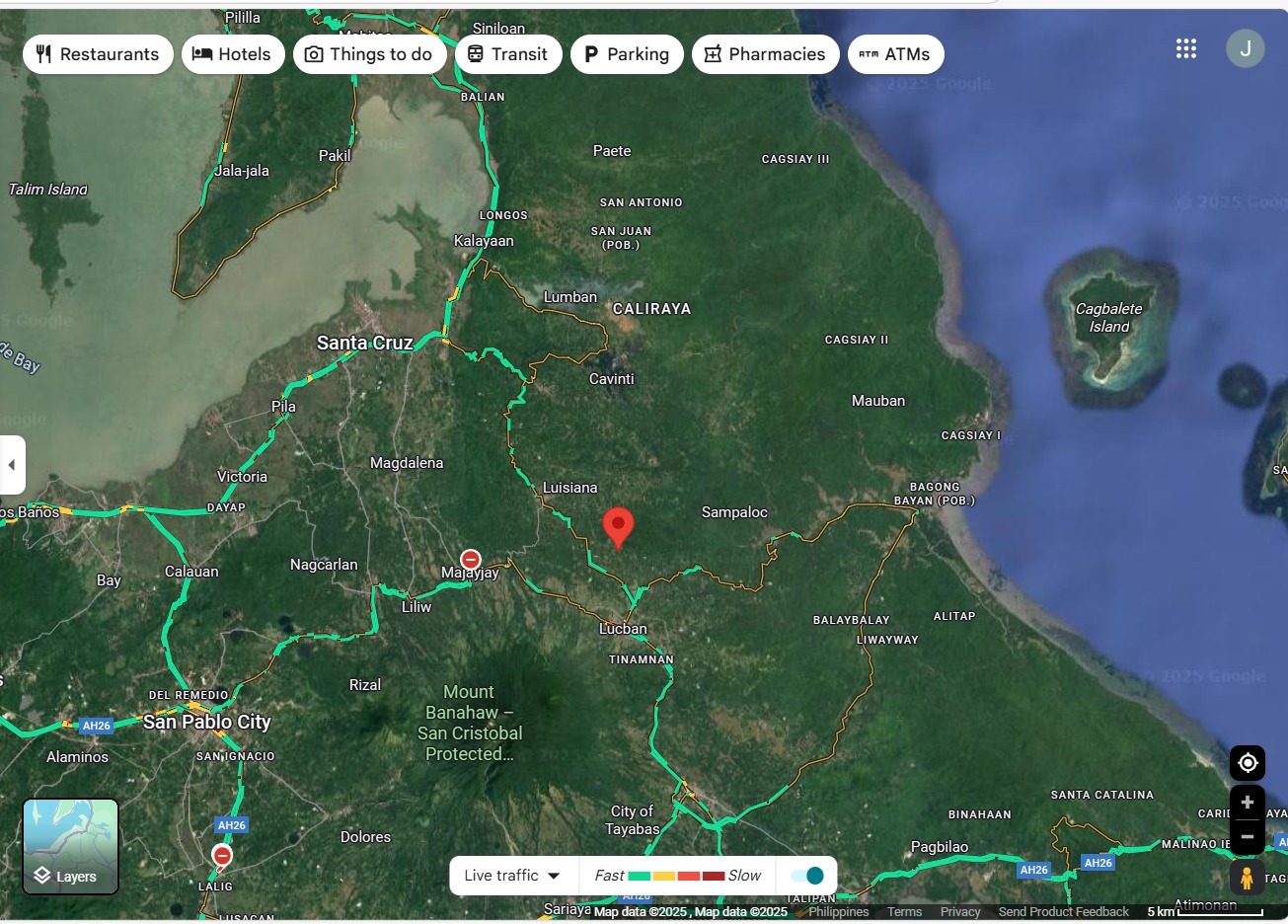Screen dimensions: 1288x924
Task: Click the Pharmacies mortar icon
Action: coord(714,53)
